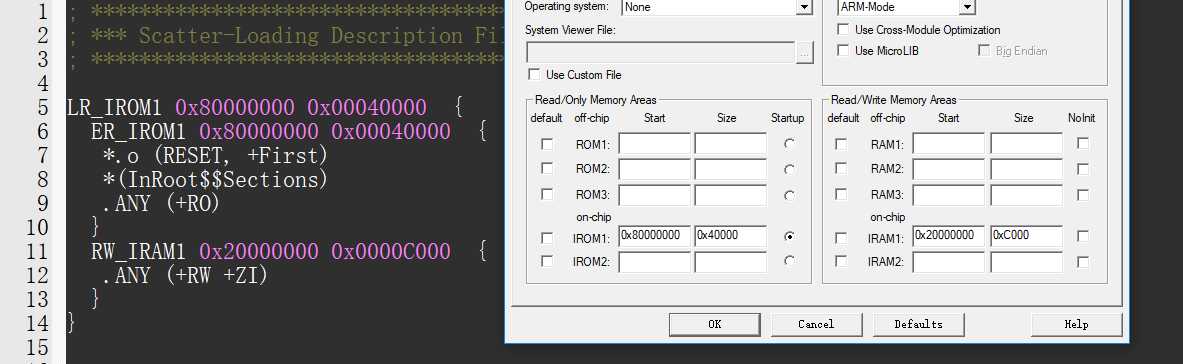
Task: Check the IROM2 default checkbox
Action: pyautogui.click(x=547, y=261)
